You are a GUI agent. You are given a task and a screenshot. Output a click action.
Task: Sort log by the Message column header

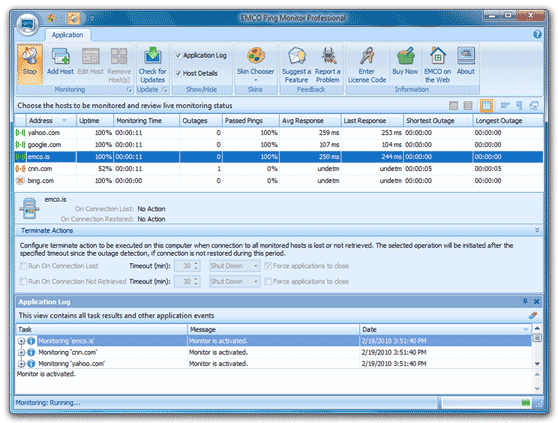(273, 329)
